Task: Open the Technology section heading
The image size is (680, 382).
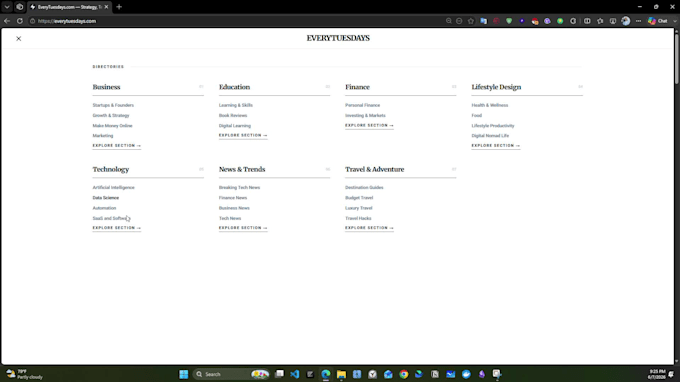Action: pyautogui.click(x=111, y=170)
